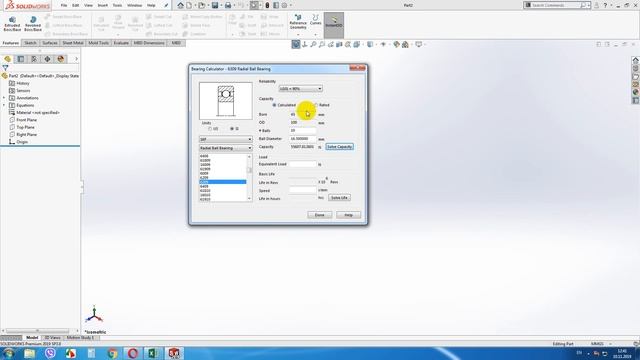Image resolution: width=640 pixels, height=360 pixels.
Task: Switch to the PropertyManager tab icon
Action: [21, 59]
